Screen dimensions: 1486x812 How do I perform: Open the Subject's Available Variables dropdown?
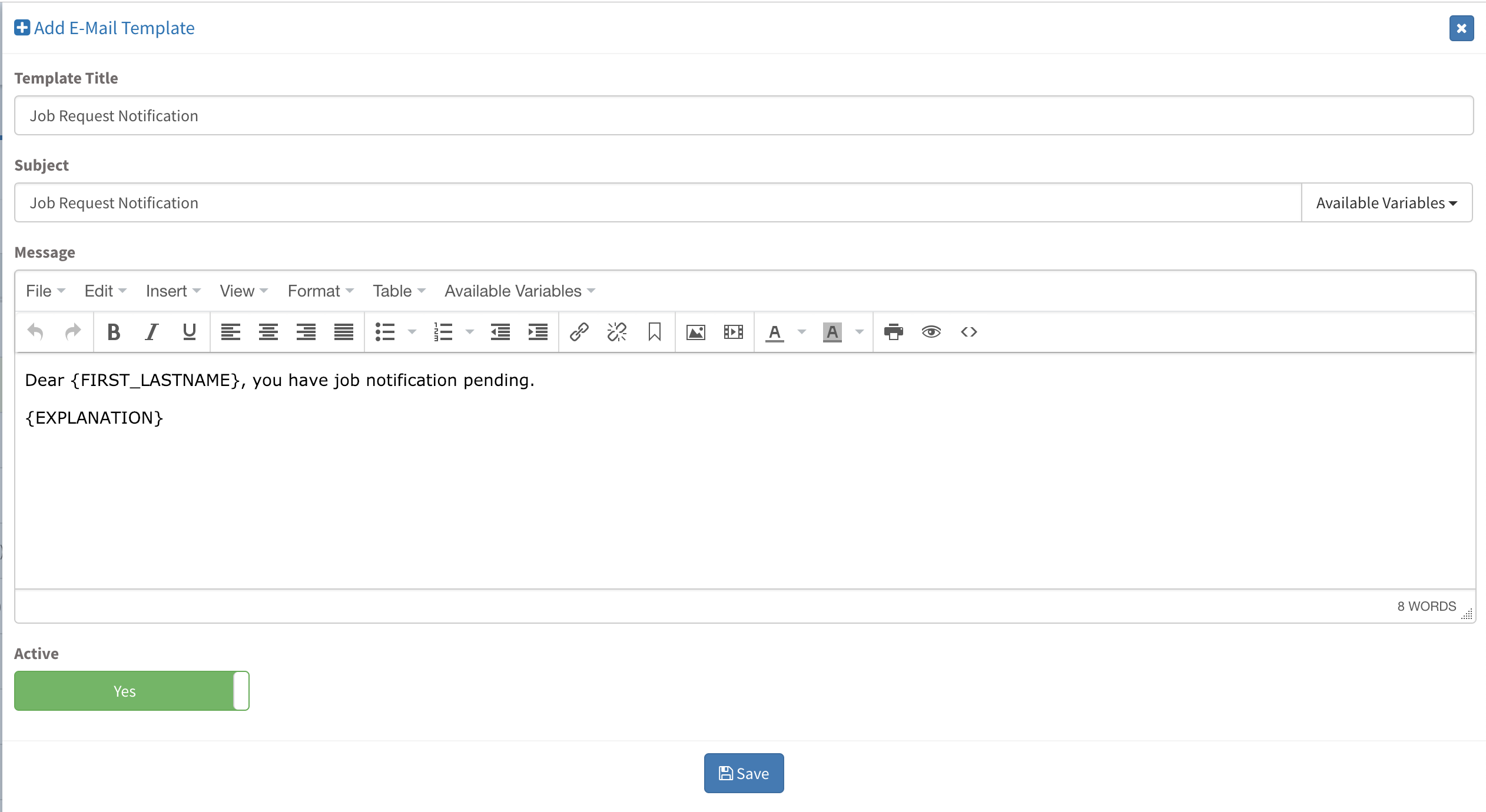tap(1387, 203)
